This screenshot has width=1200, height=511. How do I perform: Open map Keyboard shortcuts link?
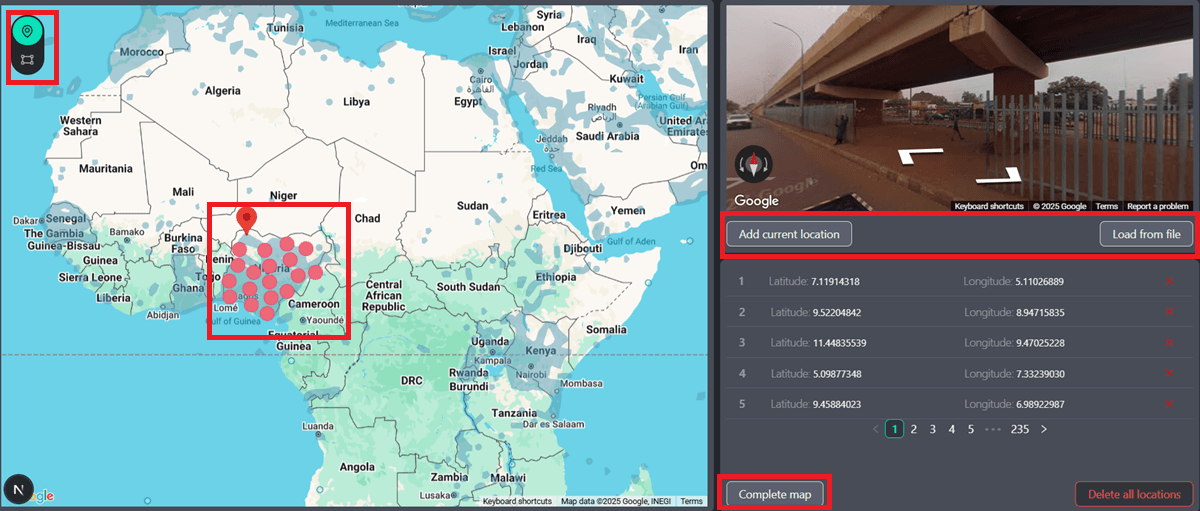point(517,501)
